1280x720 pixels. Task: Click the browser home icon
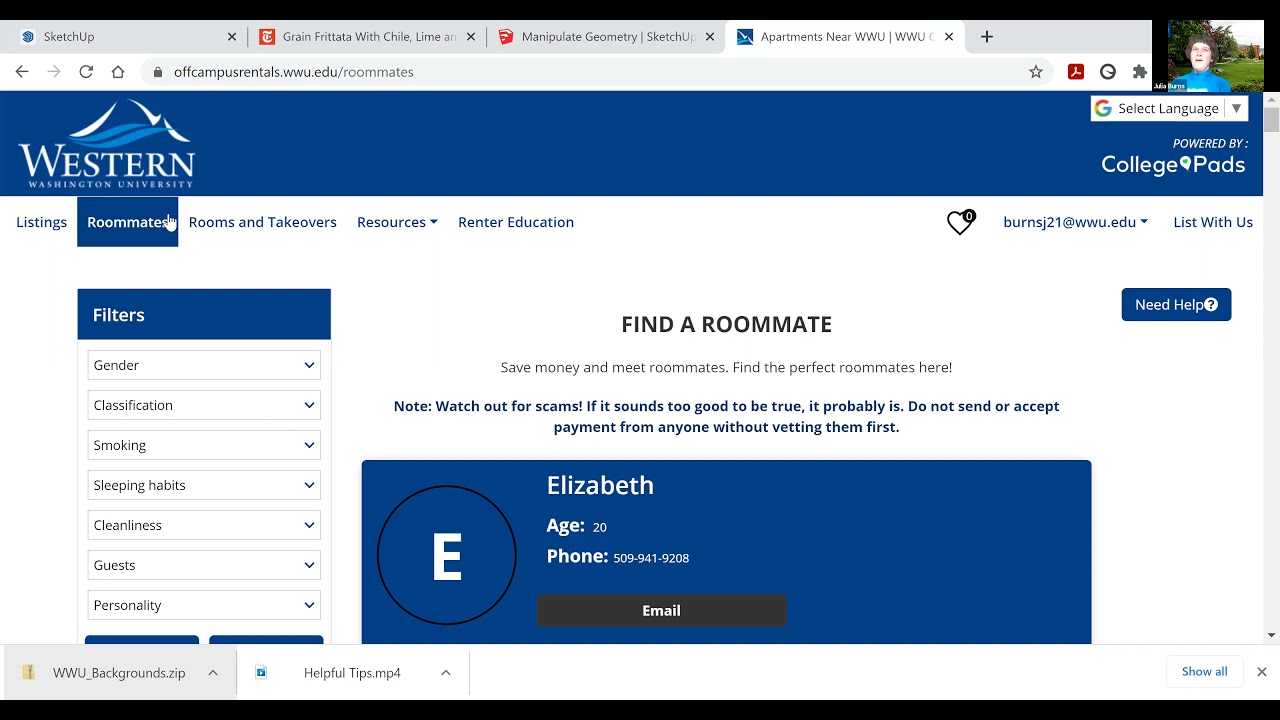[x=118, y=72]
